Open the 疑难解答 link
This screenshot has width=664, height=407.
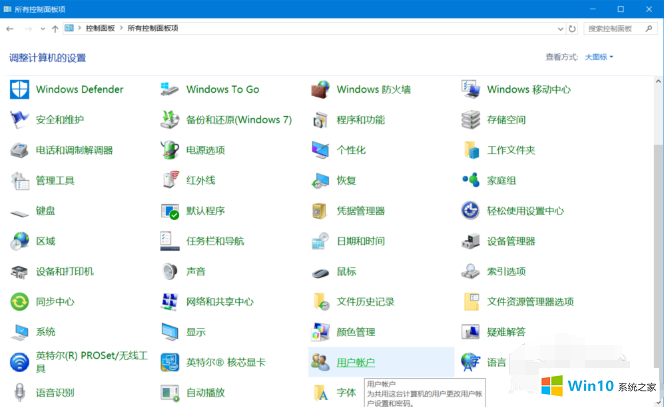(x=506, y=332)
